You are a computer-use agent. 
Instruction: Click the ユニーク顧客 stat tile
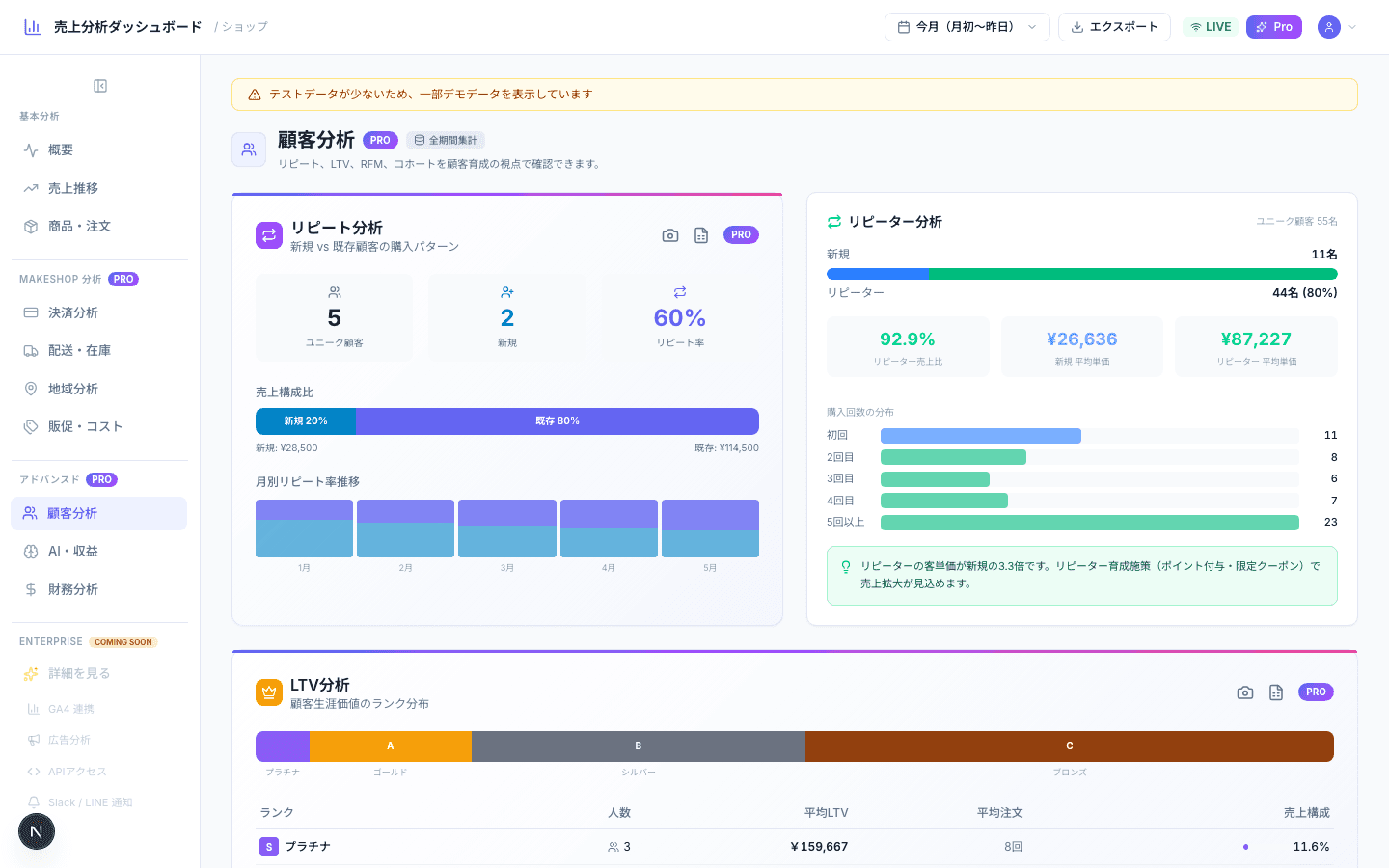335,317
